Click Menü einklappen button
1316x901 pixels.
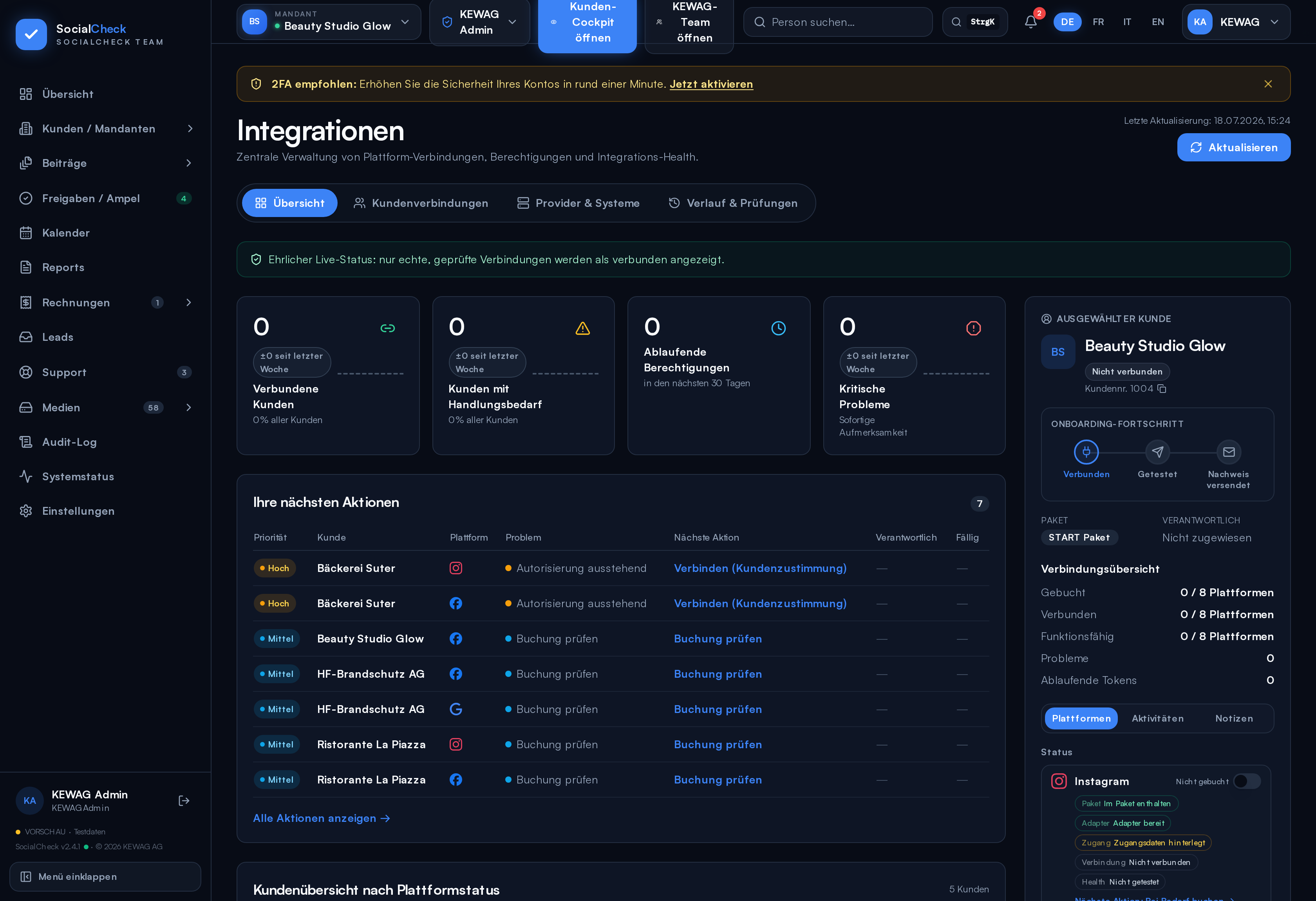105,877
